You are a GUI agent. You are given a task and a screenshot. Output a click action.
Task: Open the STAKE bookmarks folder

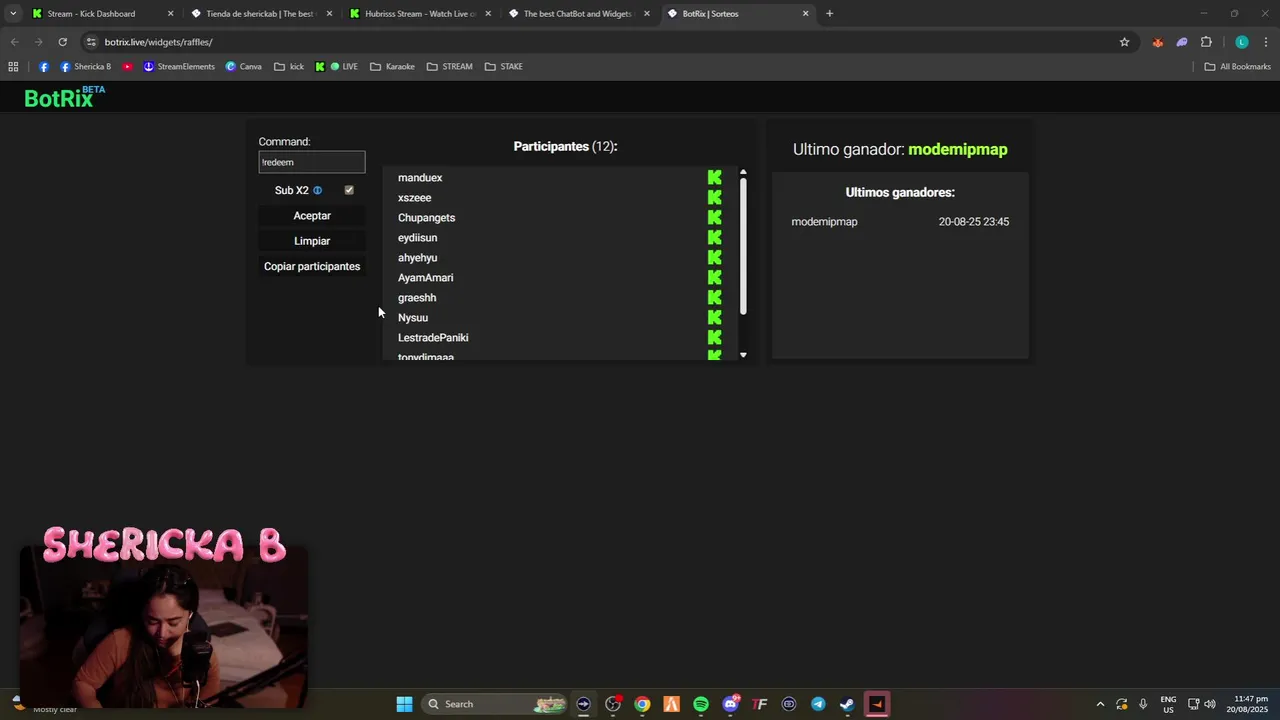click(504, 67)
